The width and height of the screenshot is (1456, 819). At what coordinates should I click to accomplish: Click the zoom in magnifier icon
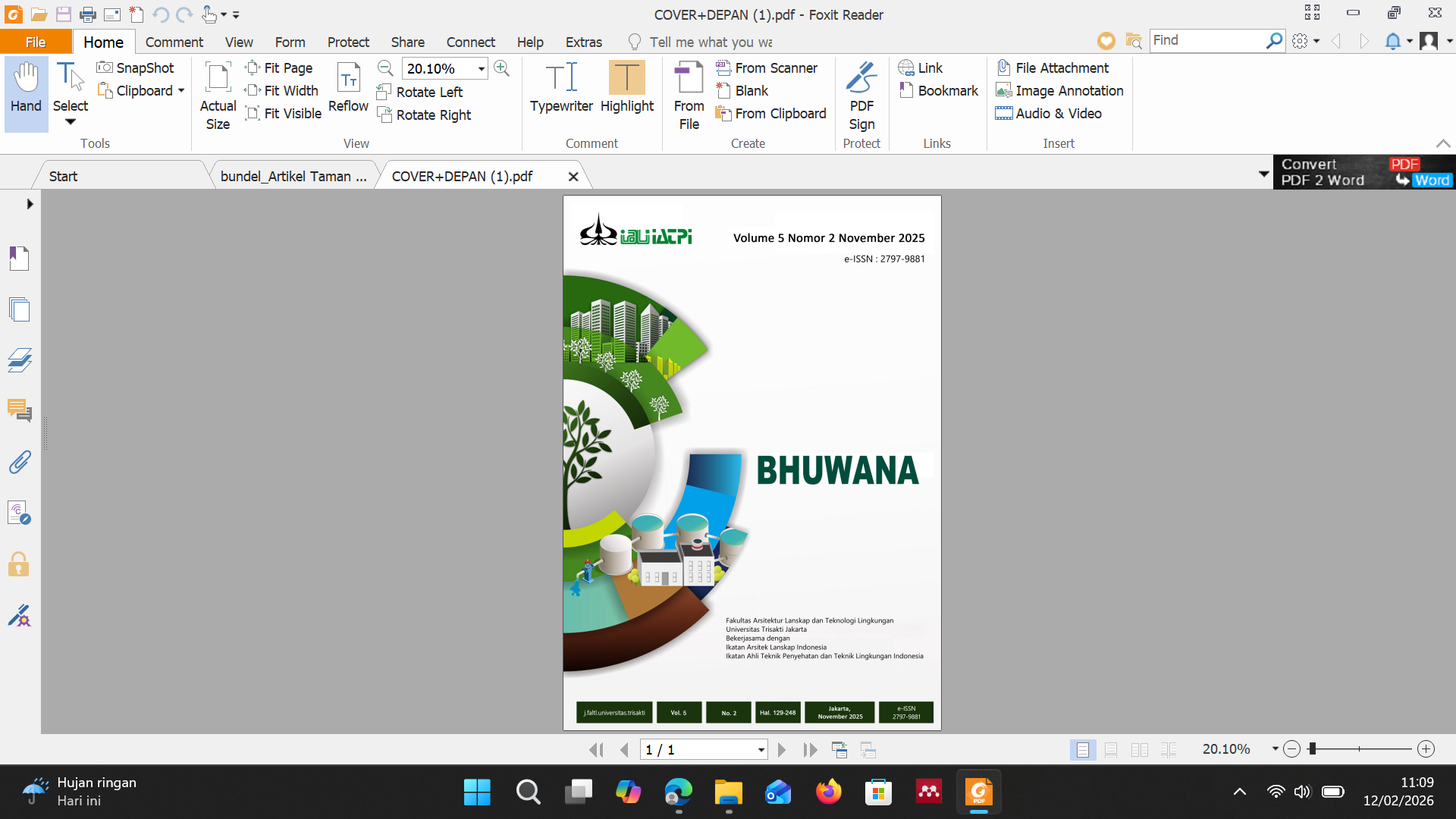tap(501, 68)
